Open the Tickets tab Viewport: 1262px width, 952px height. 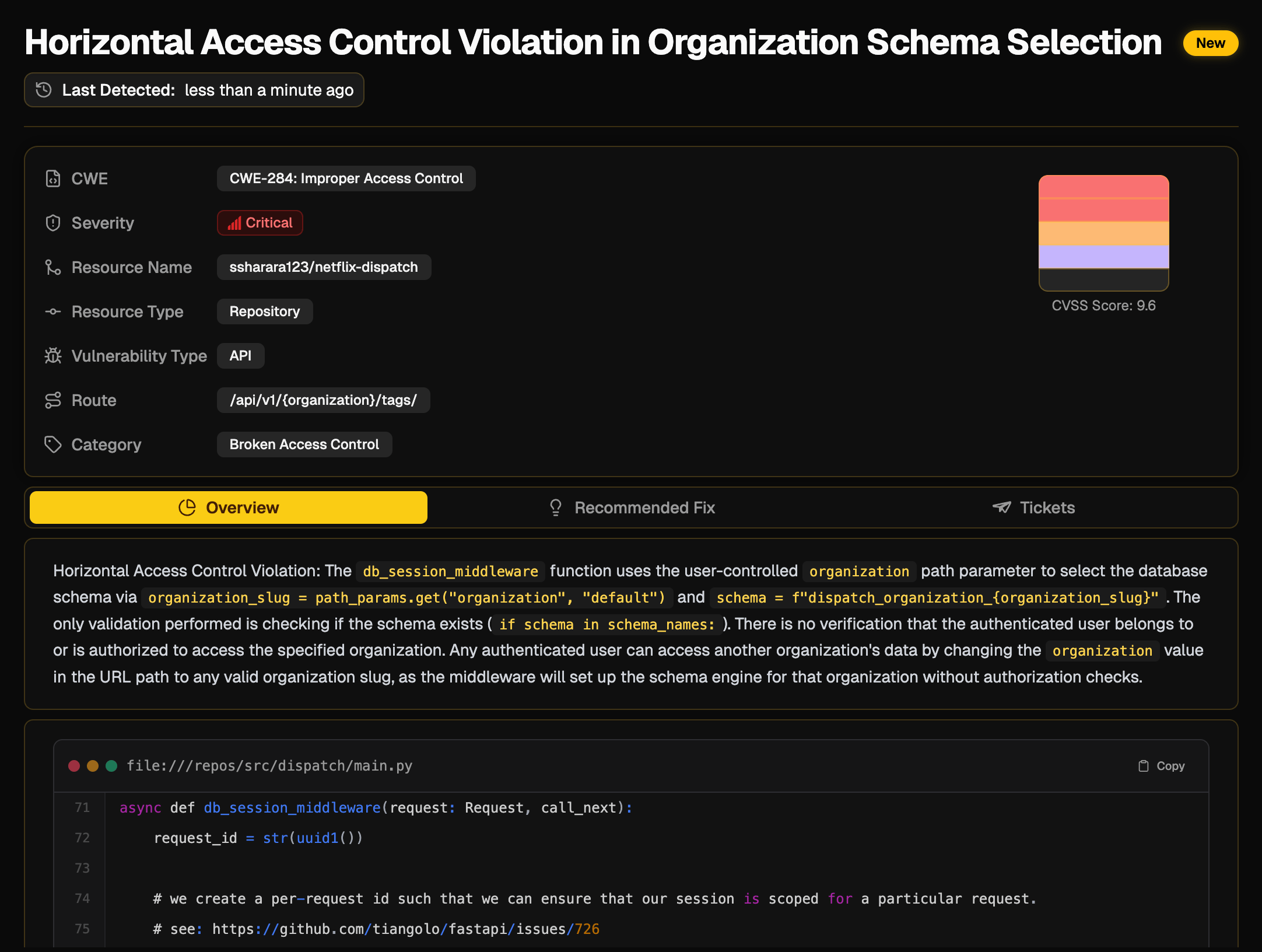(1033, 508)
